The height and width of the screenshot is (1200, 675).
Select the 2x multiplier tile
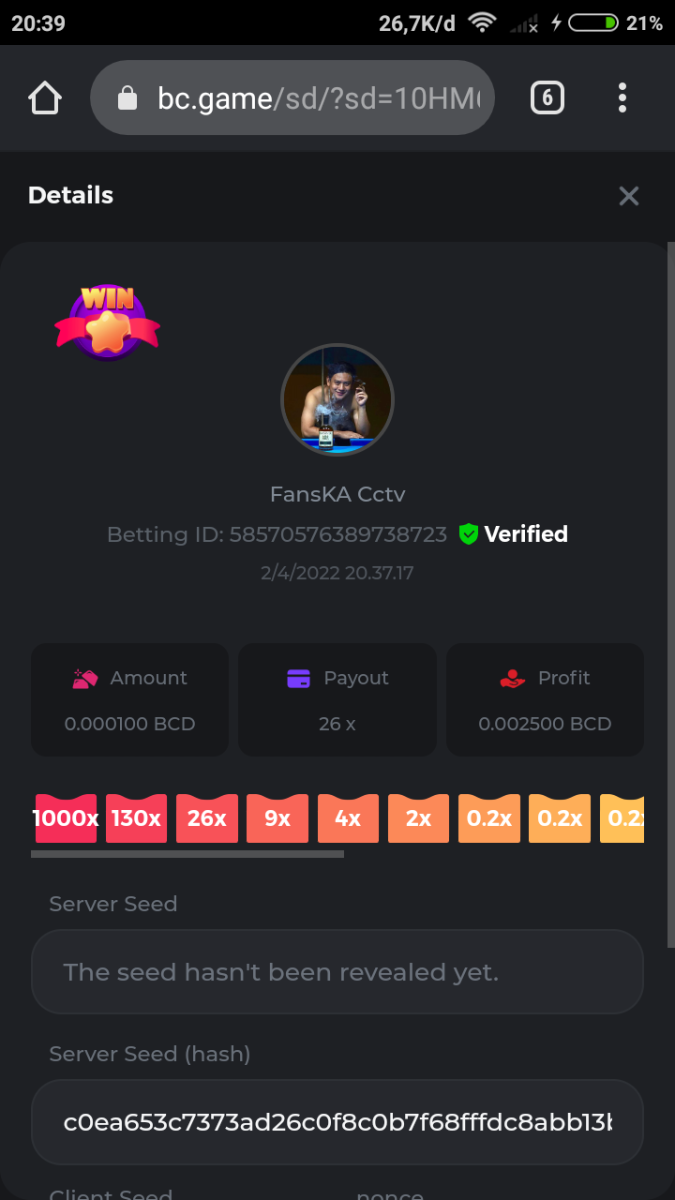click(x=418, y=818)
